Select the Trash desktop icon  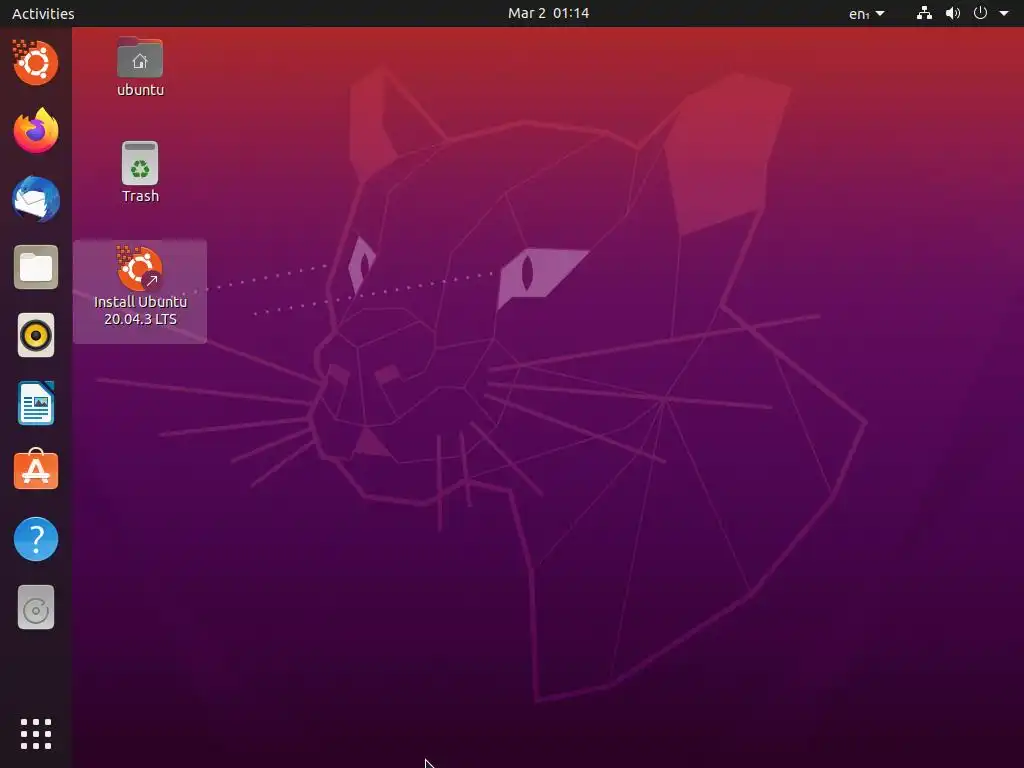pos(140,172)
